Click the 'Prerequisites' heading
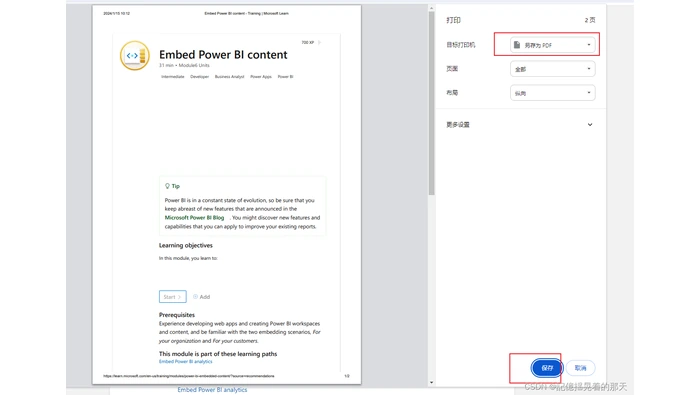 177,315
